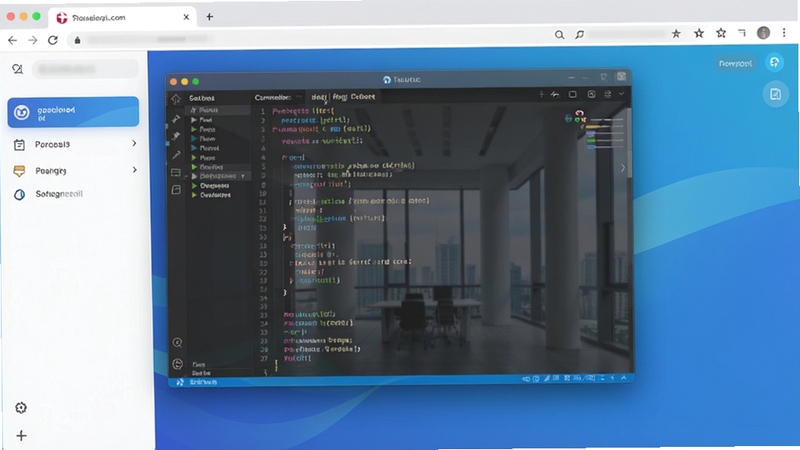
Task: Click the right chevron beside the editor scrollbar
Action: (622, 168)
